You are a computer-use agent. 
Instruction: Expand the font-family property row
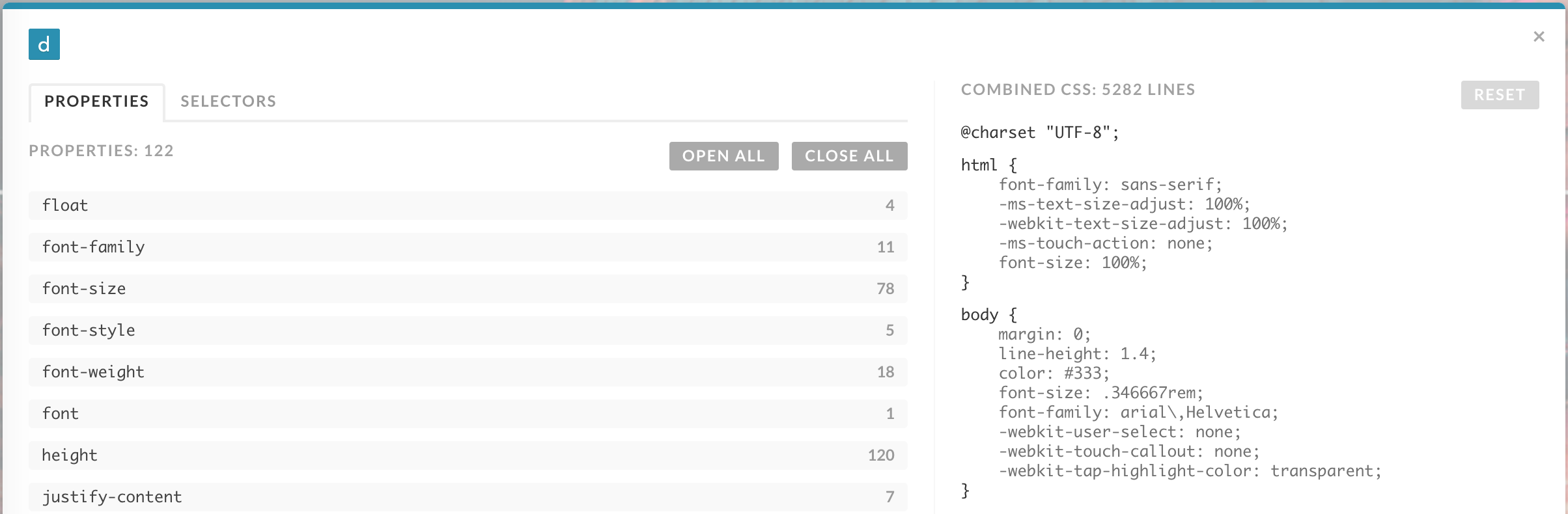click(468, 247)
